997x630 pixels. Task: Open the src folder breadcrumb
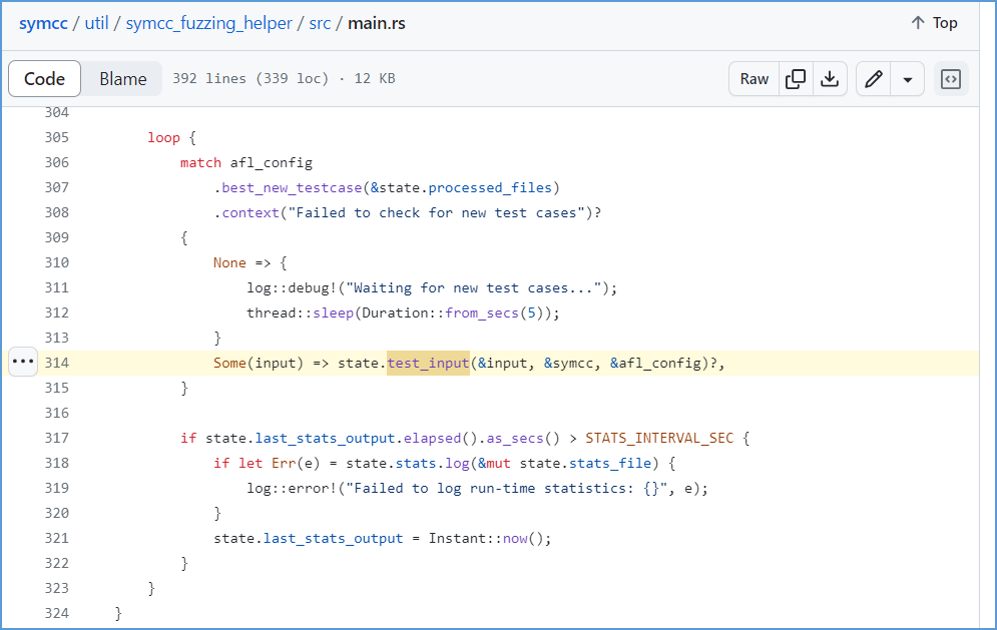(x=320, y=24)
